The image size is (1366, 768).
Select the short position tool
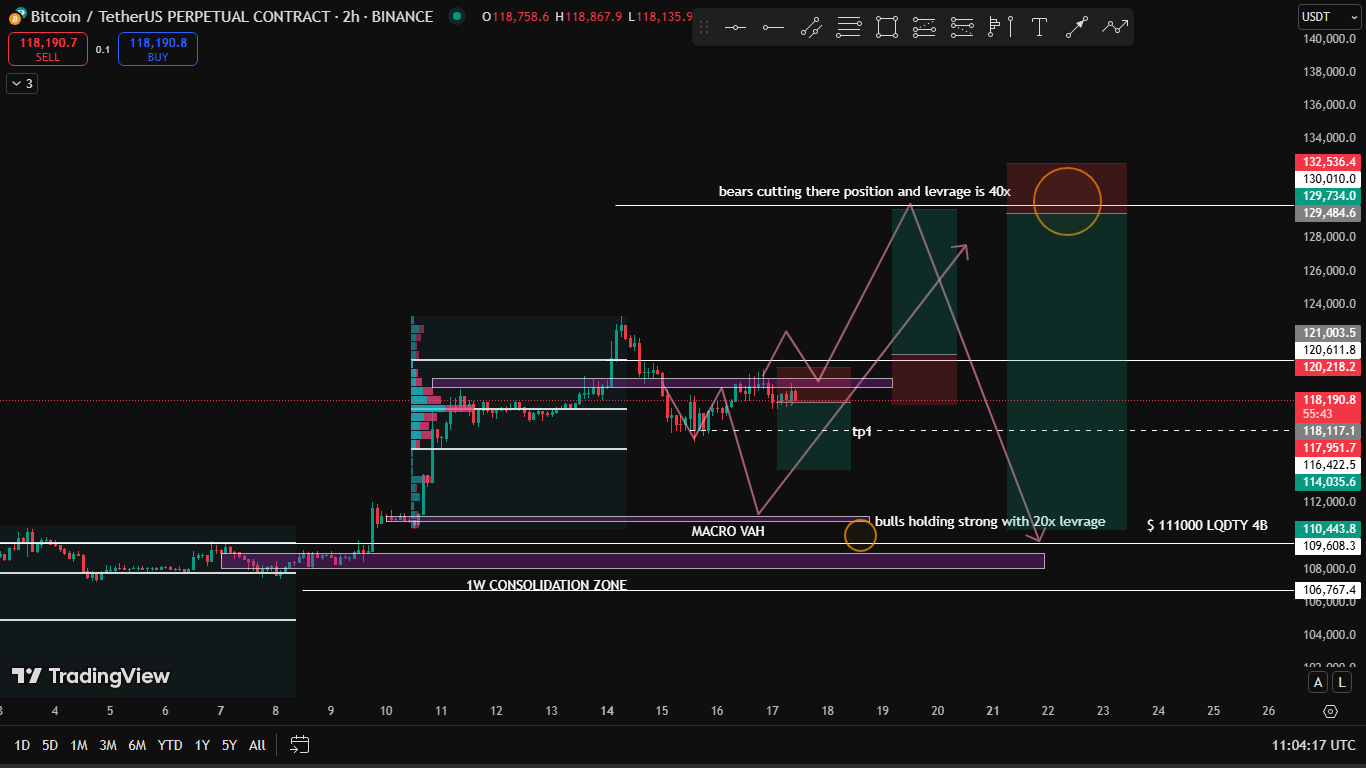click(963, 27)
